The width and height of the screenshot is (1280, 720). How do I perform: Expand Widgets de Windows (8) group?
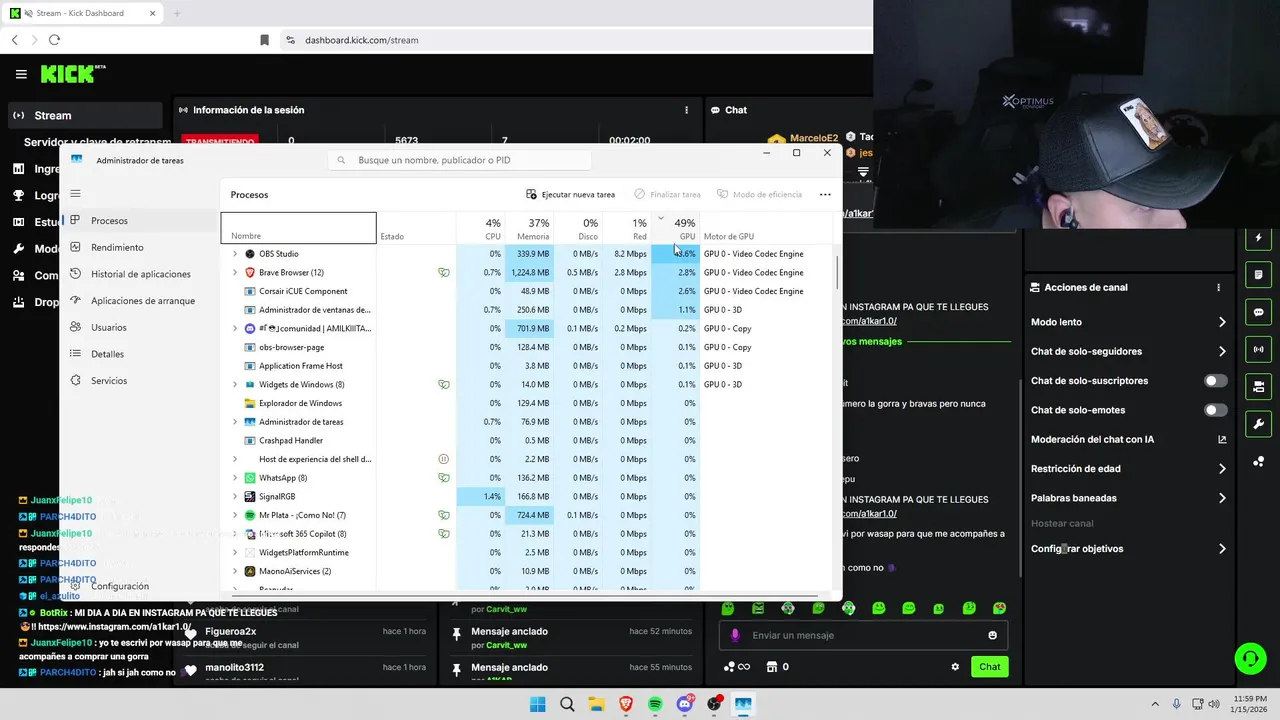[x=235, y=385]
